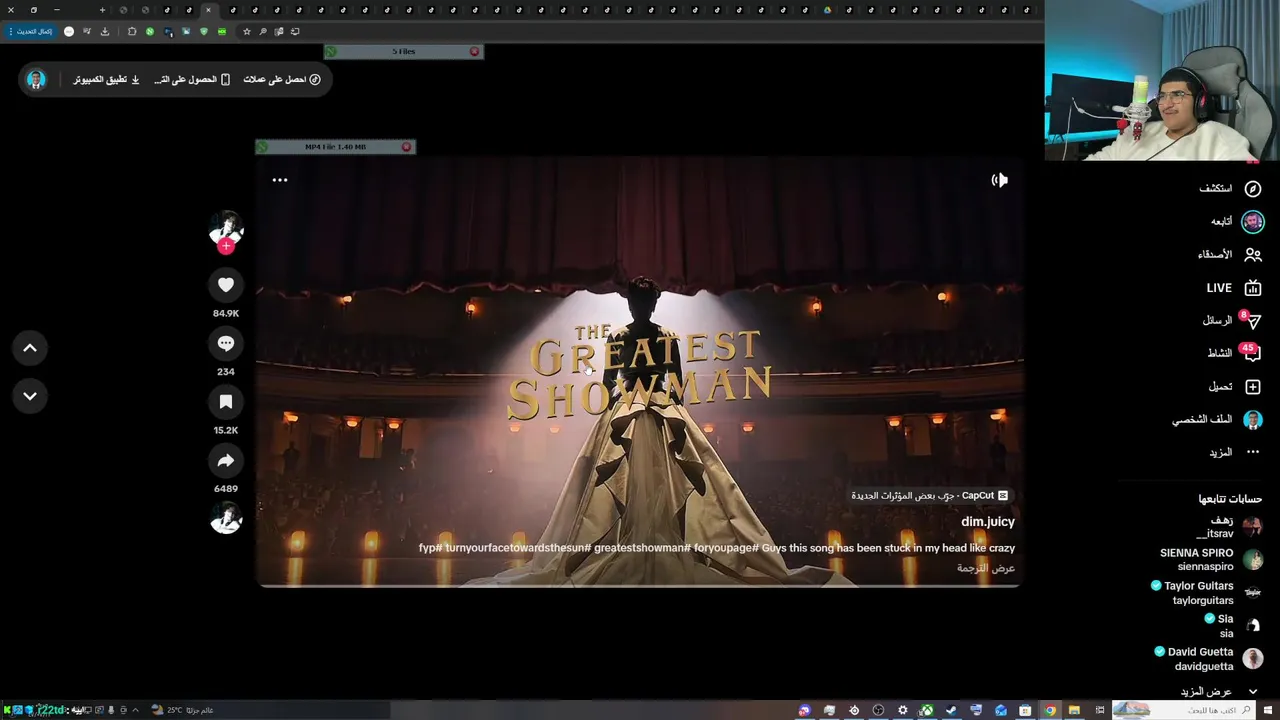Viewport: 1280px width, 720px height.
Task: Click #greatestshowman hashtag in caption
Action: [x=641, y=548]
